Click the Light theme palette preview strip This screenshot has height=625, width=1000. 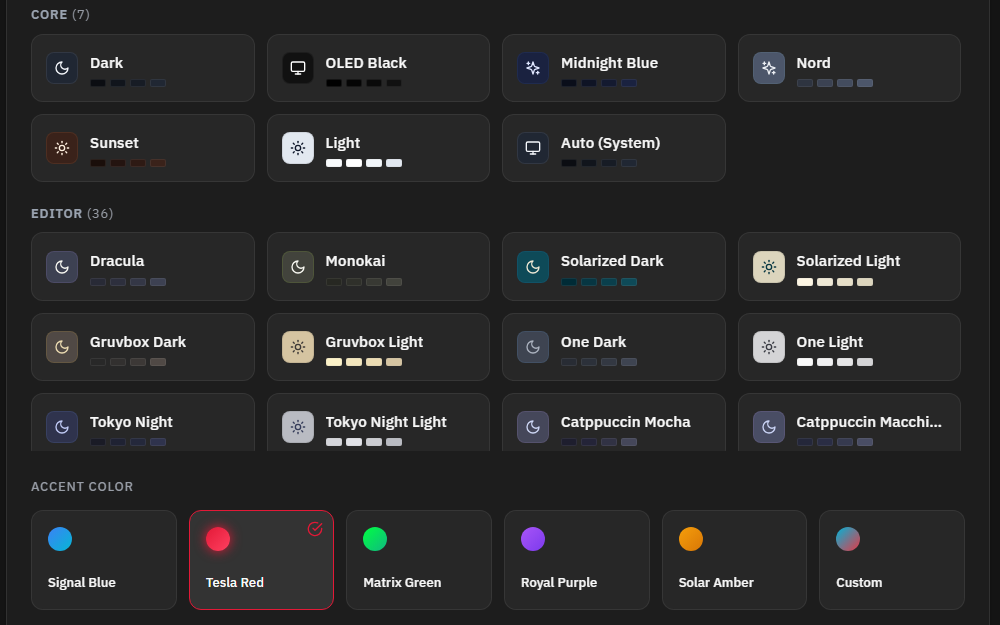(x=364, y=163)
